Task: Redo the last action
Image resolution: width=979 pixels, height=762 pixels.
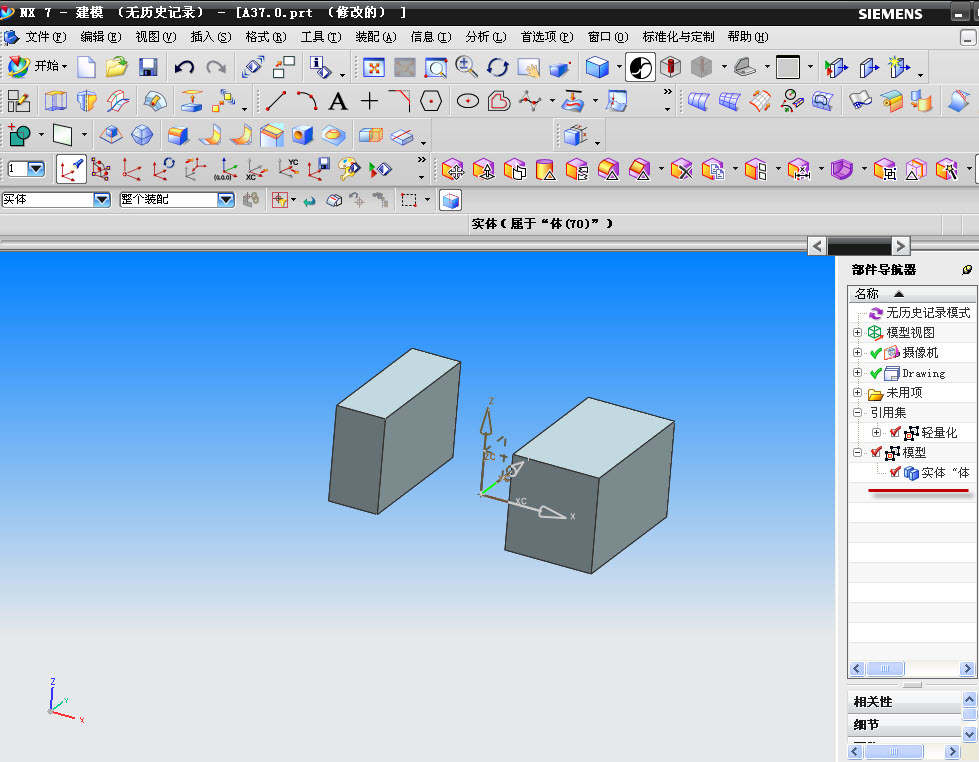Action: click(x=216, y=67)
